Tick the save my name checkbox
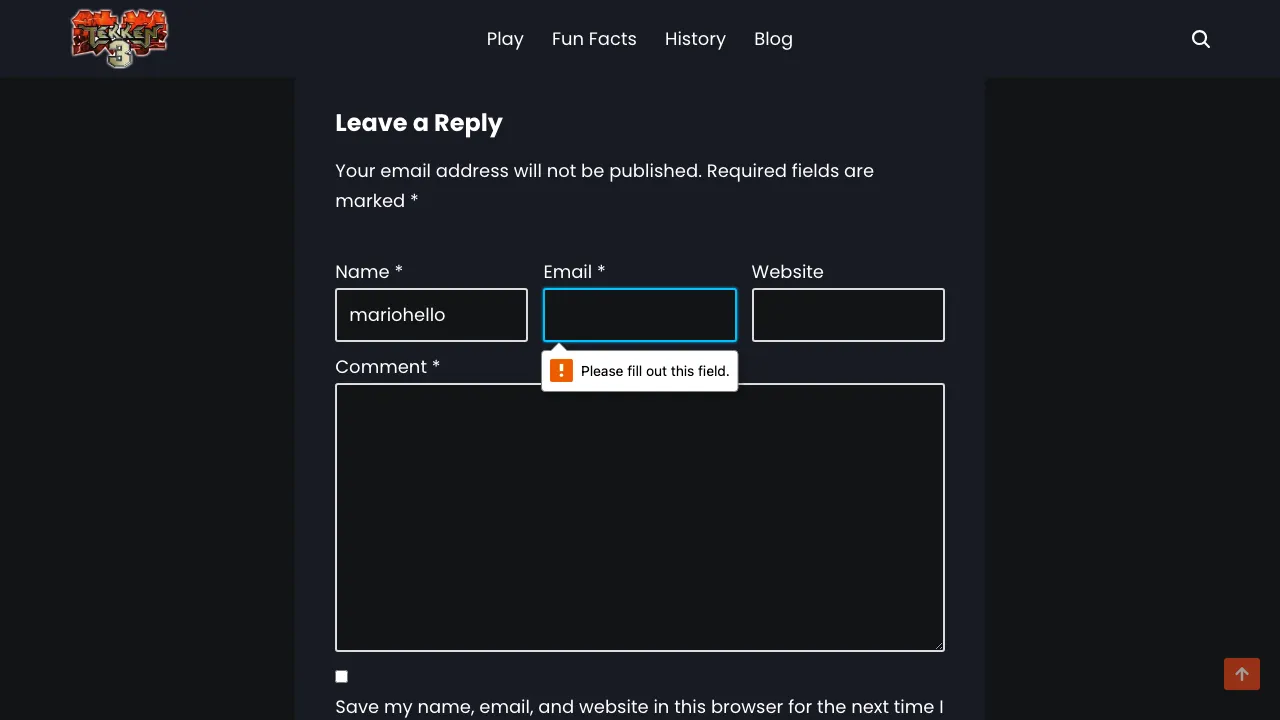 342,677
